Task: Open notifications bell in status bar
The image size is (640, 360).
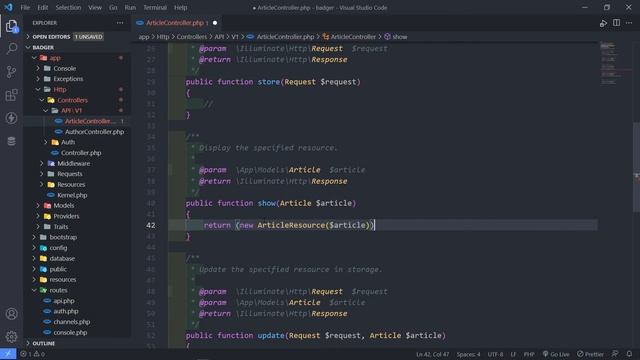Action: point(629,354)
